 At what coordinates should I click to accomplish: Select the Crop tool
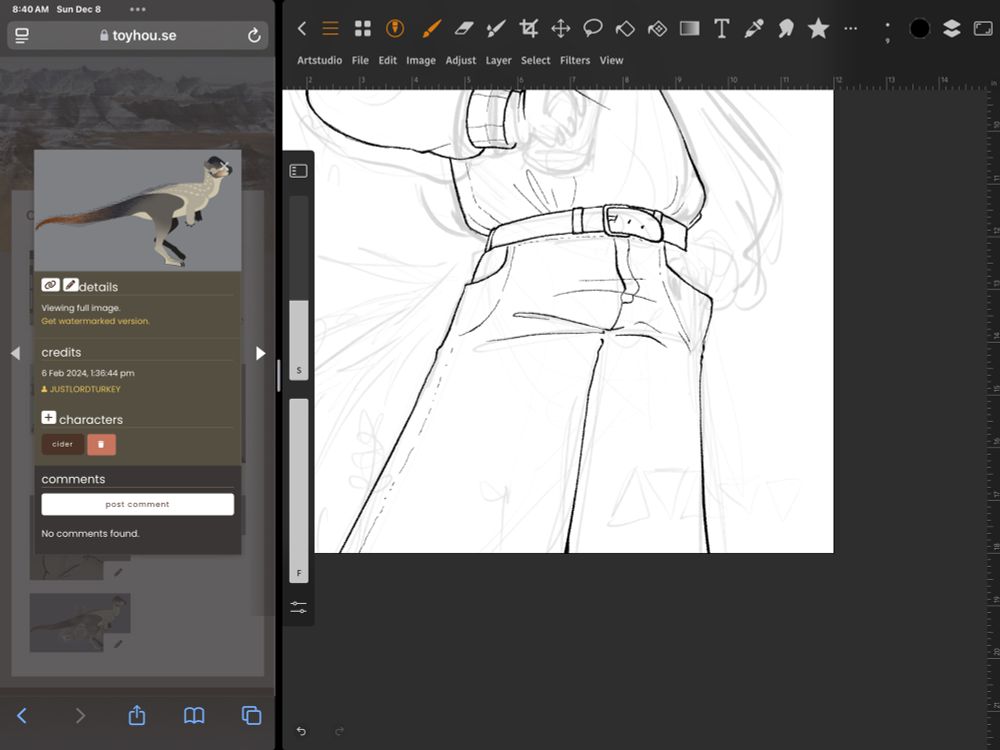(528, 29)
